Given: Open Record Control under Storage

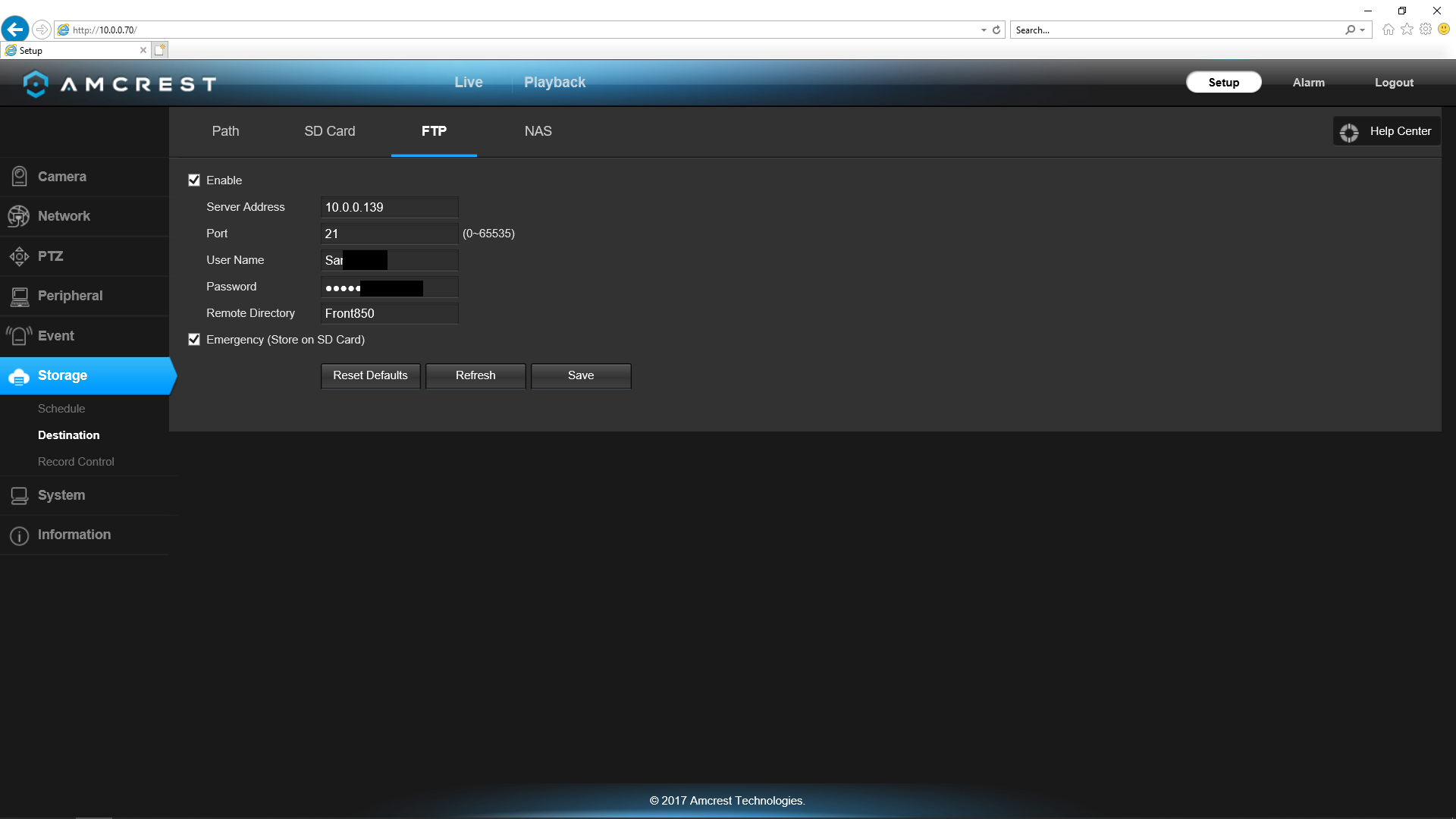Looking at the screenshot, I should click(76, 462).
